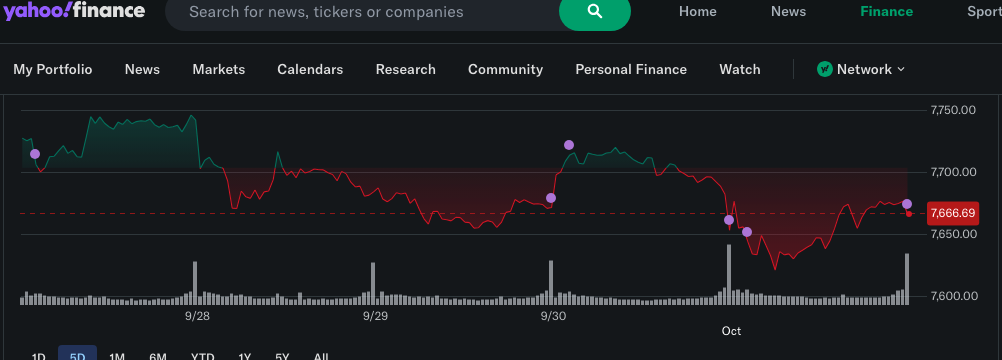Click the 9/28 date label
The width and height of the screenshot is (1002, 360).
tap(197, 316)
